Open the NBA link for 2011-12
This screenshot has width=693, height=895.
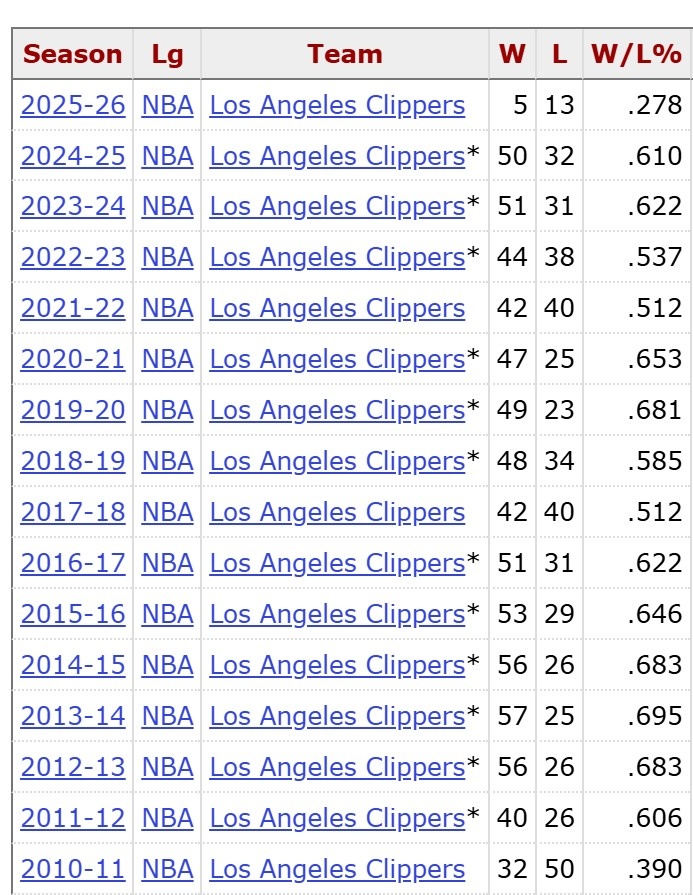click(167, 818)
